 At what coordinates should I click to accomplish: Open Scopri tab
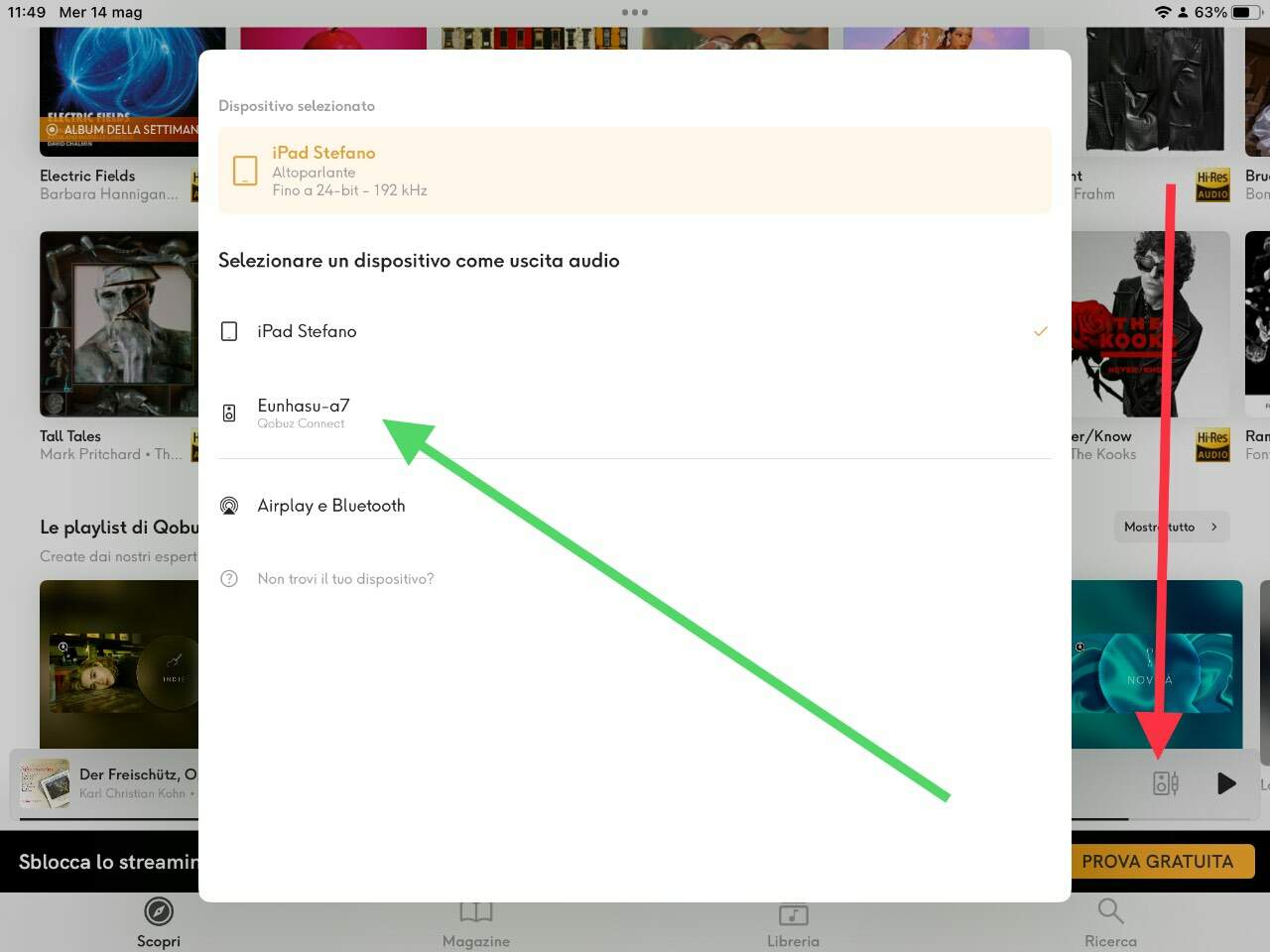pos(159,922)
